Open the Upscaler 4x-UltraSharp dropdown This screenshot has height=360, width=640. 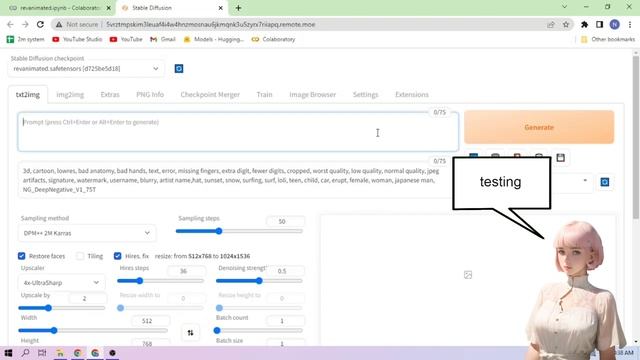(61, 282)
